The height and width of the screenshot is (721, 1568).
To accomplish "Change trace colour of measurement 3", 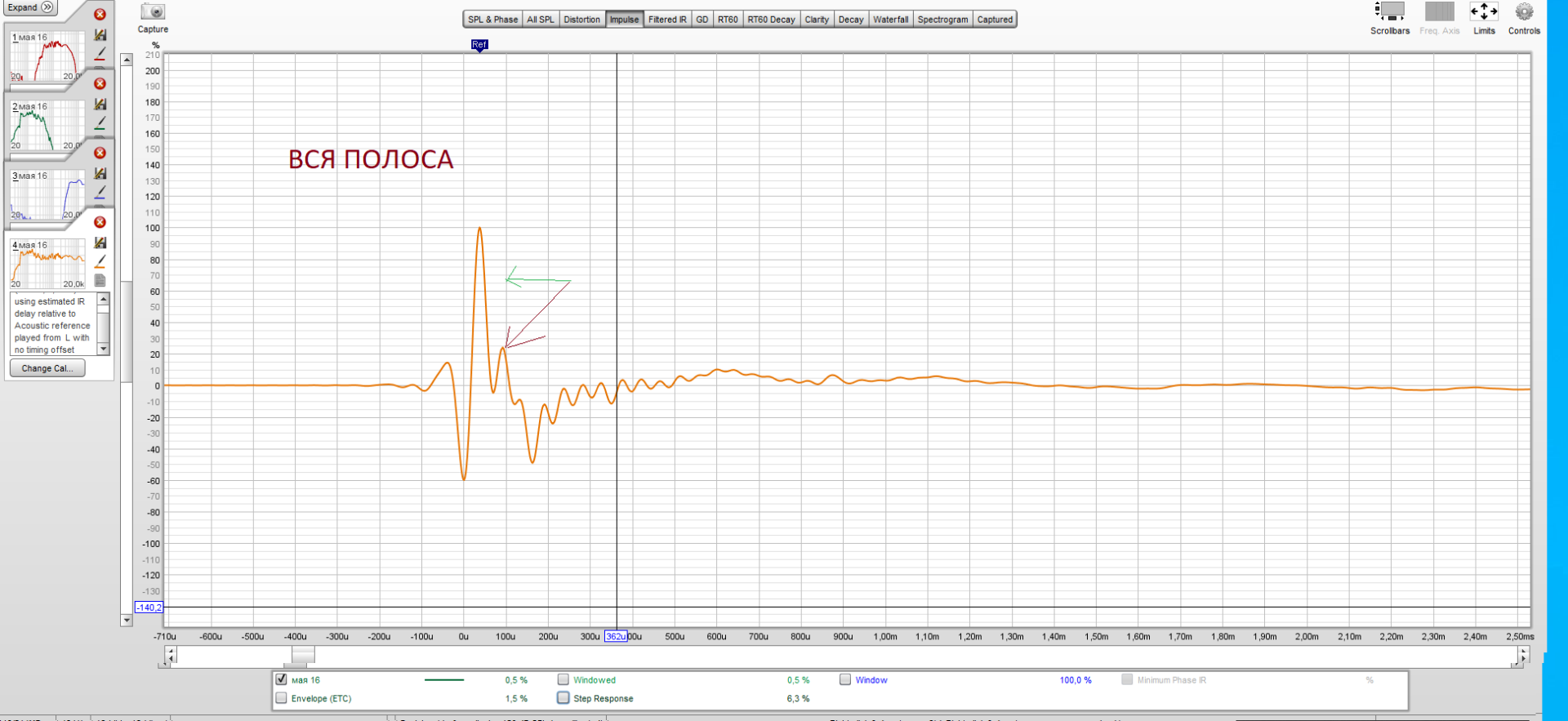I will pyautogui.click(x=100, y=193).
